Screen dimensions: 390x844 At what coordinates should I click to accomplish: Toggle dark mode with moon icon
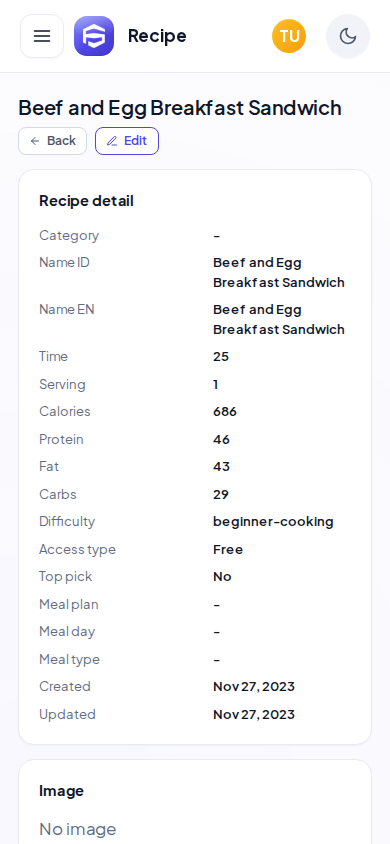[x=348, y=36]
